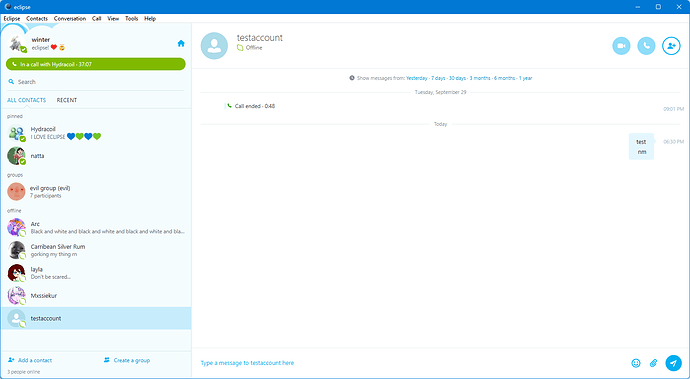Click layla's contact avatar
The height and width of the screenshot is (379, 690).
pyautogui.click(x=16, y=273)
